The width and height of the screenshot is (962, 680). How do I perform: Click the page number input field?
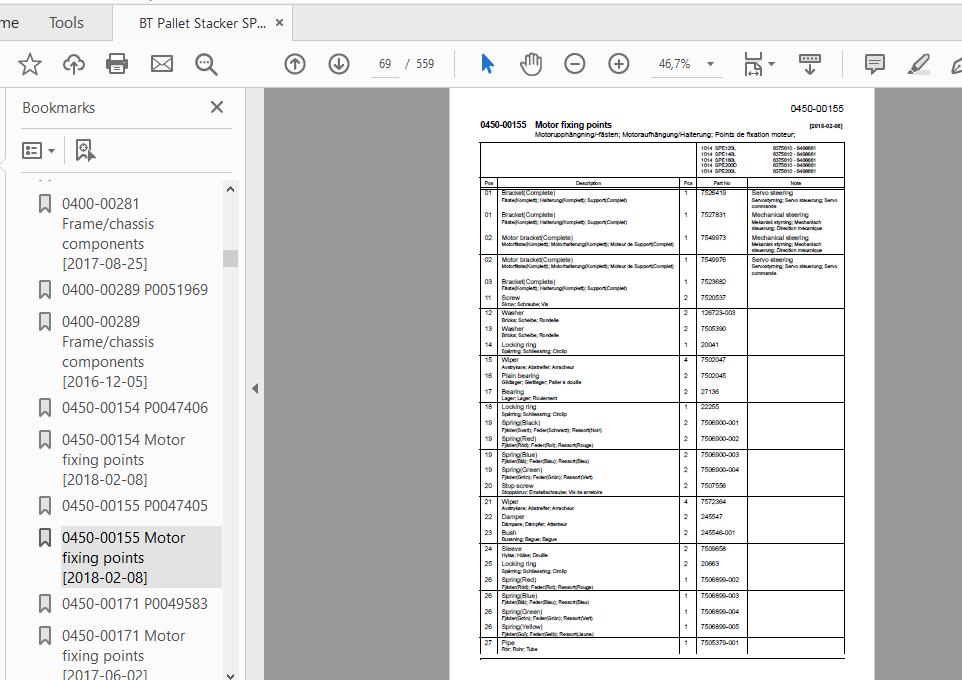(x=385, y=64)
